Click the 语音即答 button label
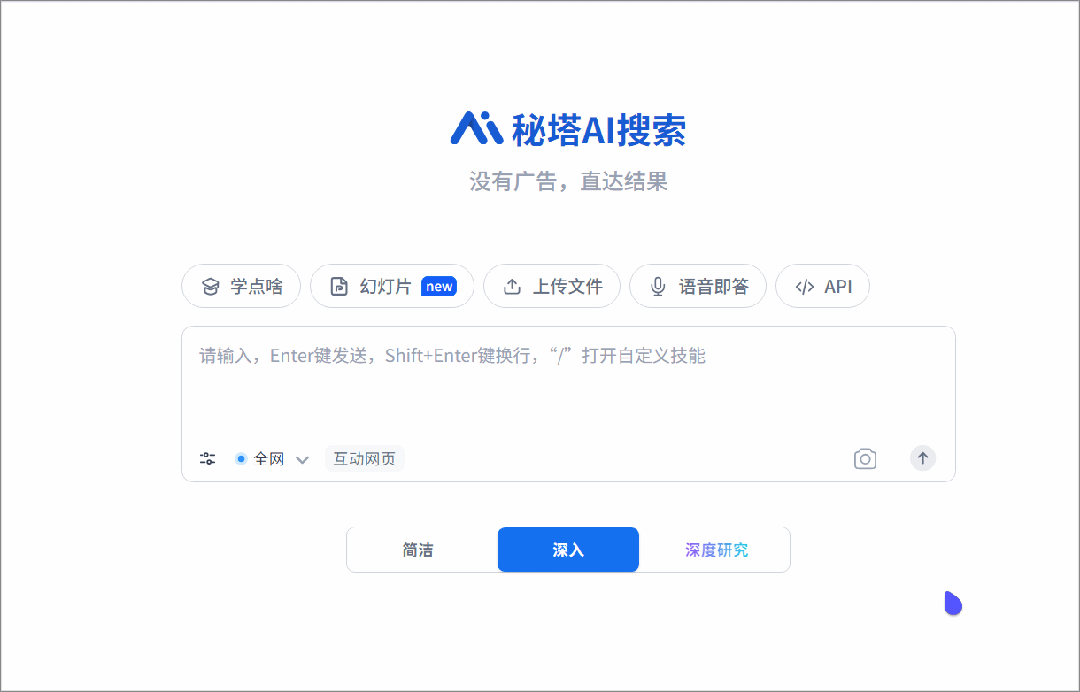The width and height of the screenshot is (1080, 692). point(713,286)
